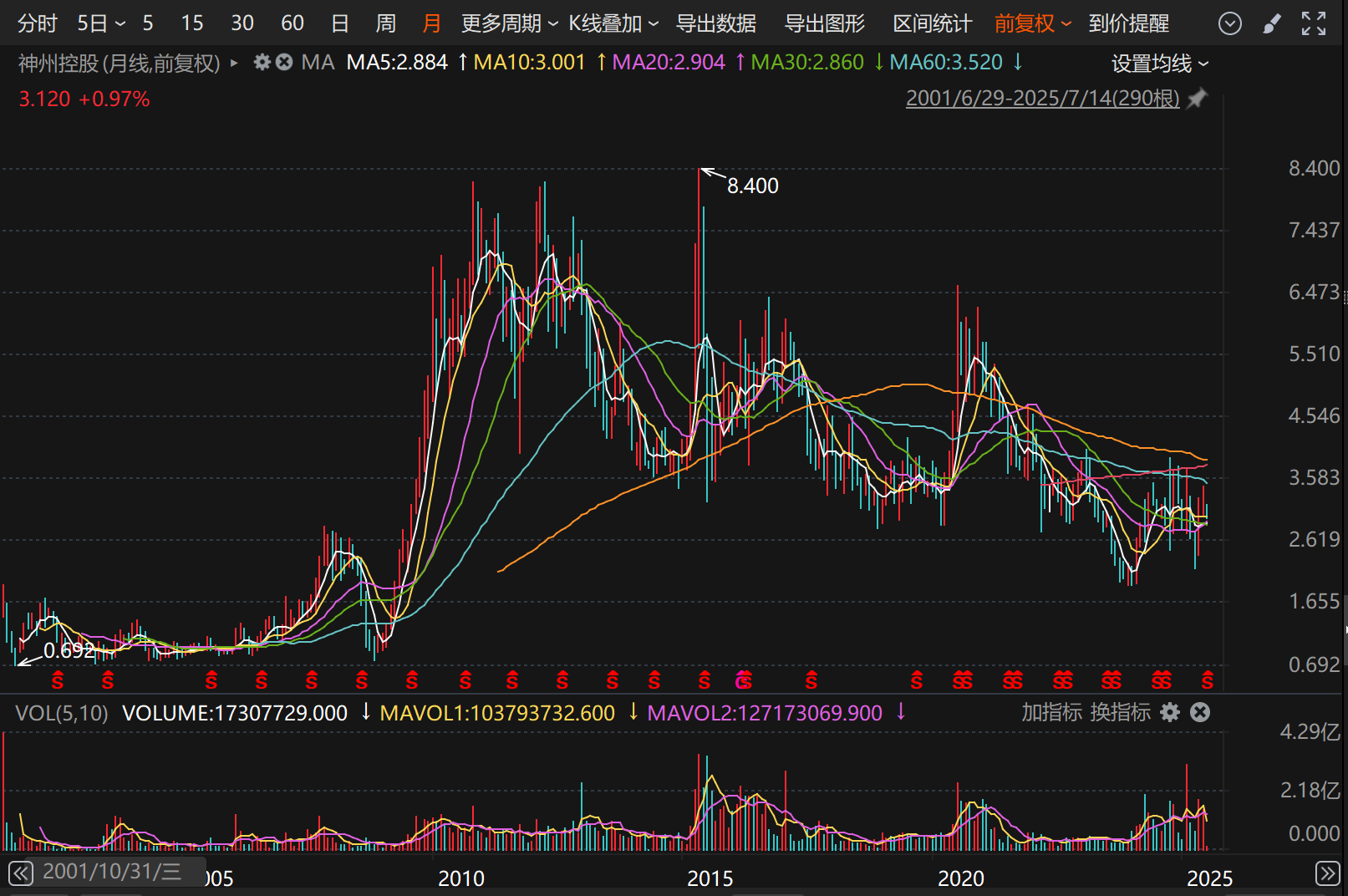Open VOL indicator settings gear

point(1170,712)
